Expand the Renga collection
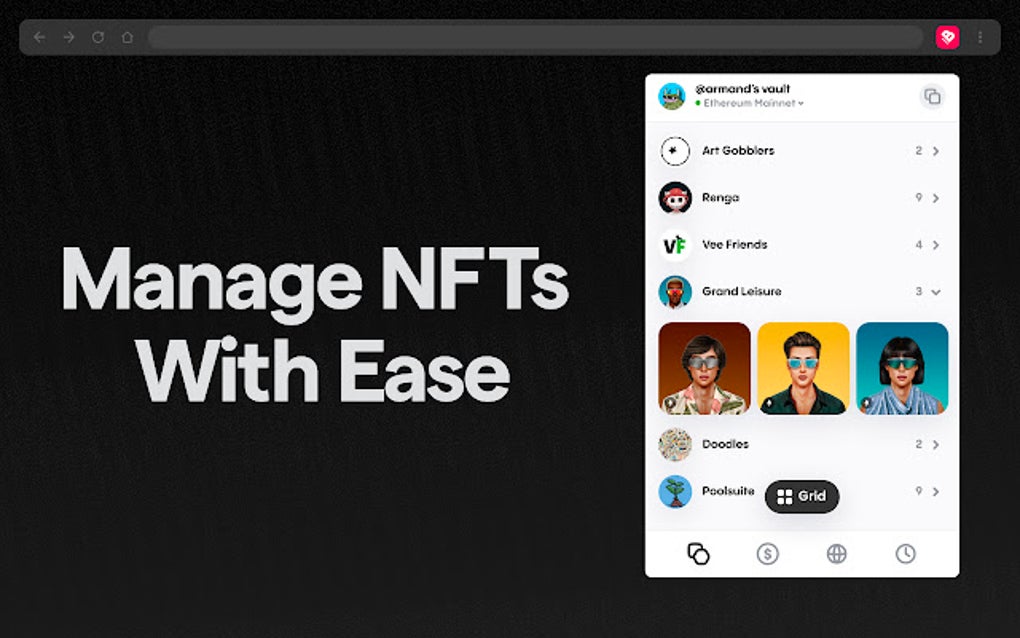This screenshot has width=1020, height=638. 935,198
